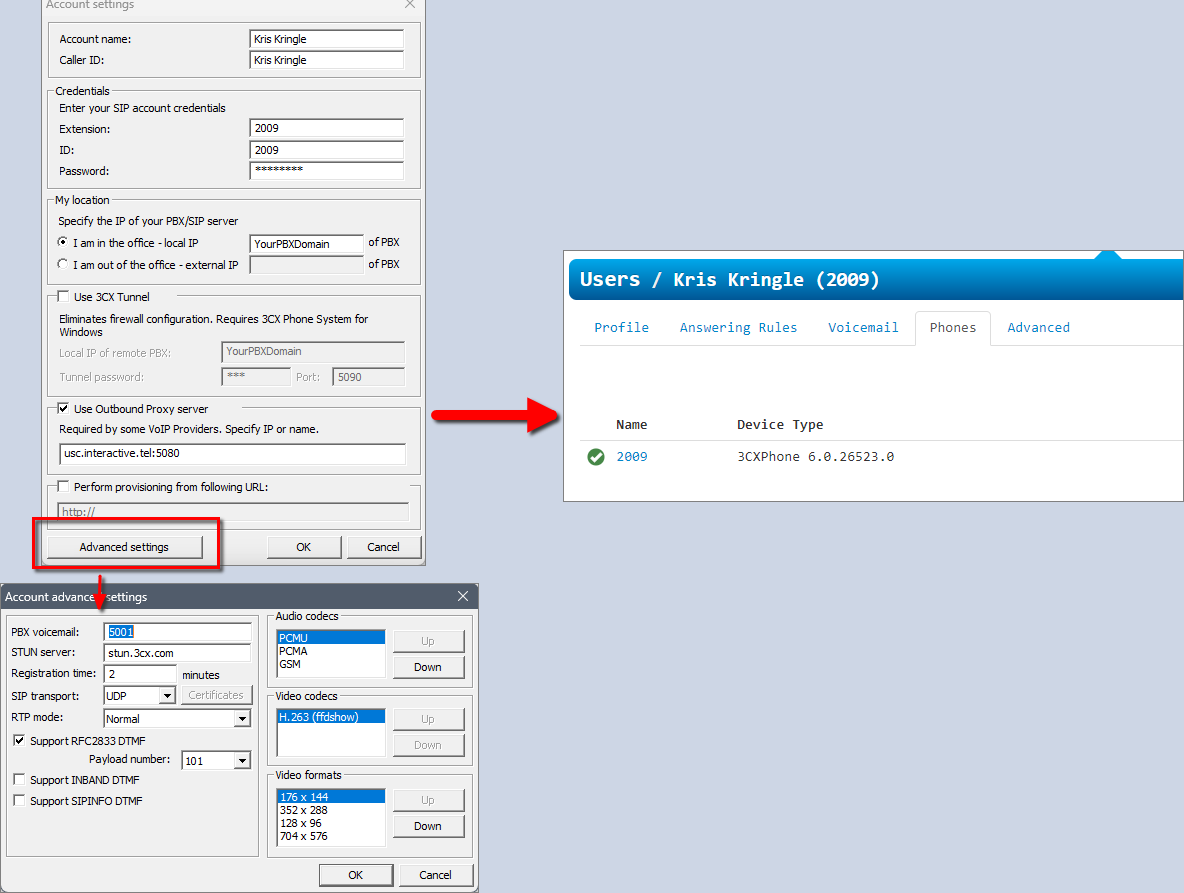
Task: Click inside the STUN server field
Action: pos(177,653)
